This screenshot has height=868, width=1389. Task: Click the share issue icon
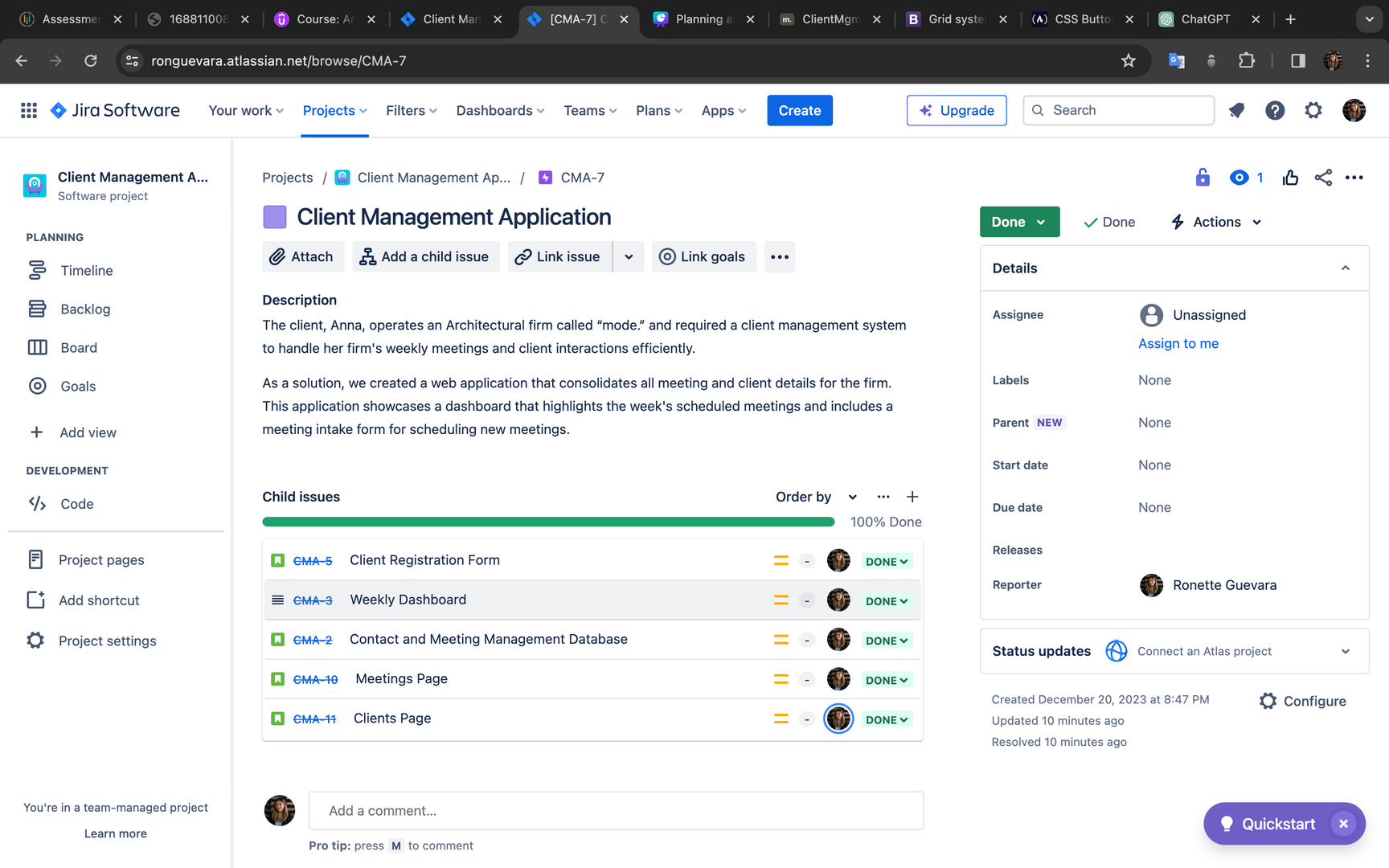click(x=1323, y=178)
